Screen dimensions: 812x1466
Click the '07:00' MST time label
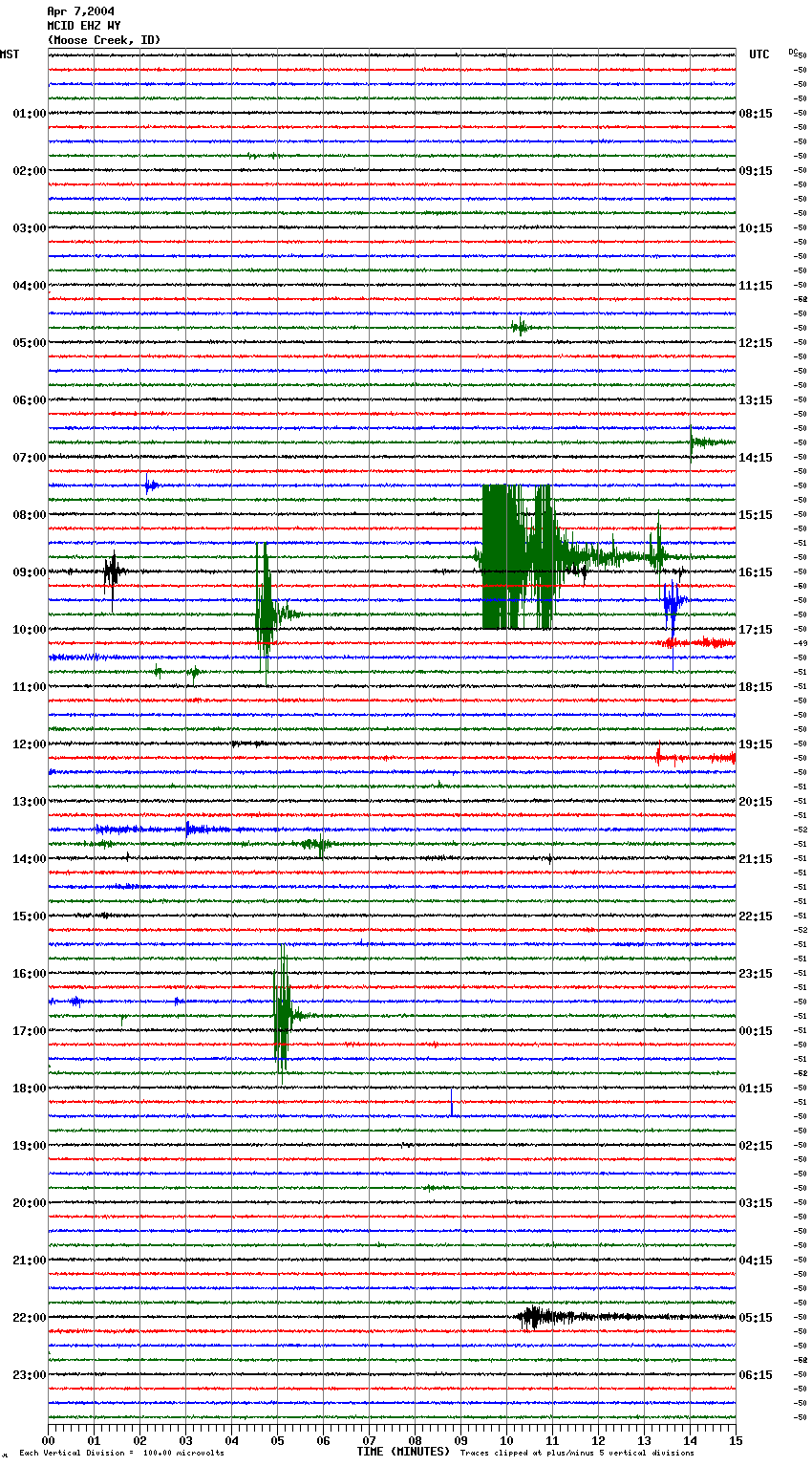click(x=30, y=458)
